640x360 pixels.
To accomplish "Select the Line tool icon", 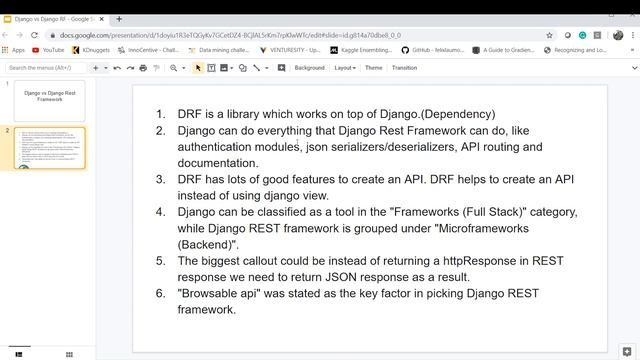I will [257, 68].
